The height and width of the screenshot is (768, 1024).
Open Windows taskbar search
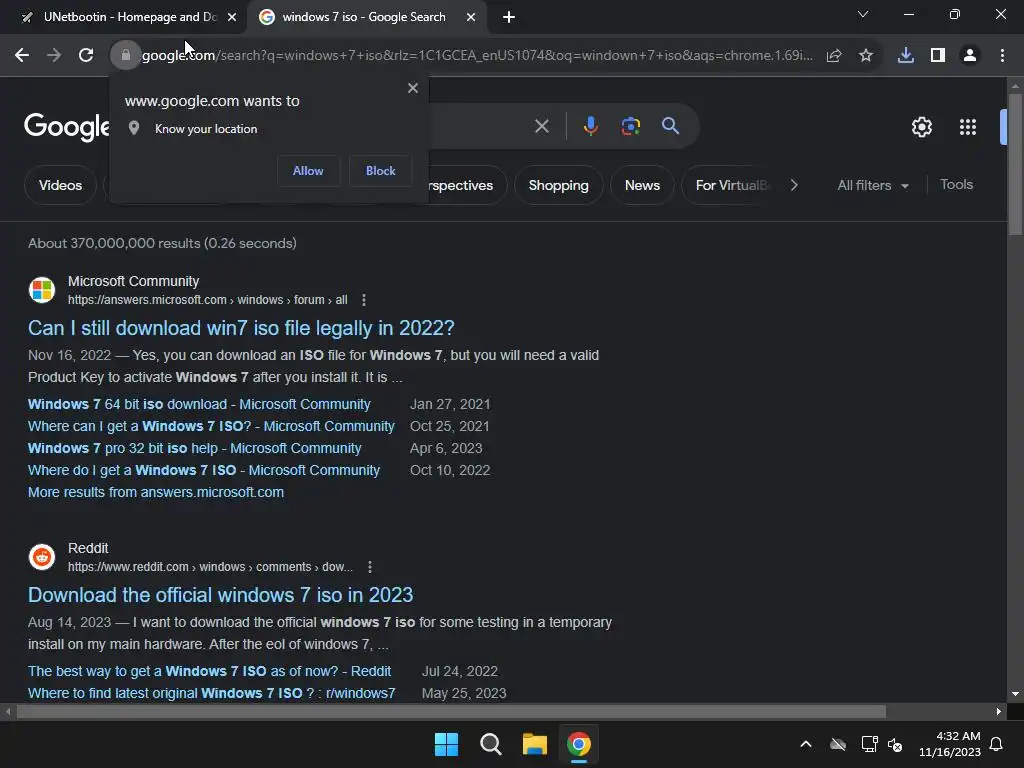[x=490, y=744]
